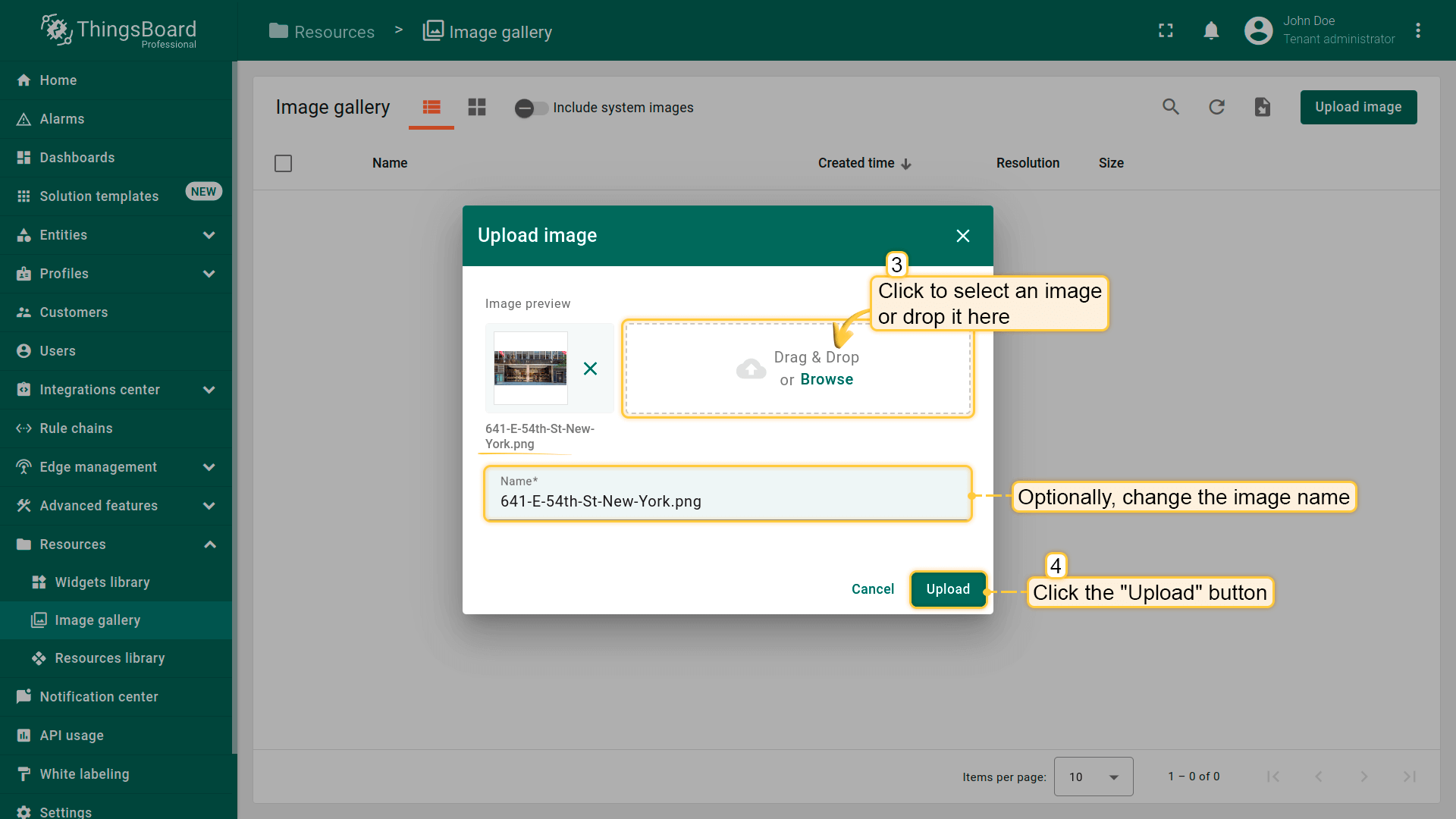
Task: Check the select-all checkbox in table header
Action: coord(283,163)
